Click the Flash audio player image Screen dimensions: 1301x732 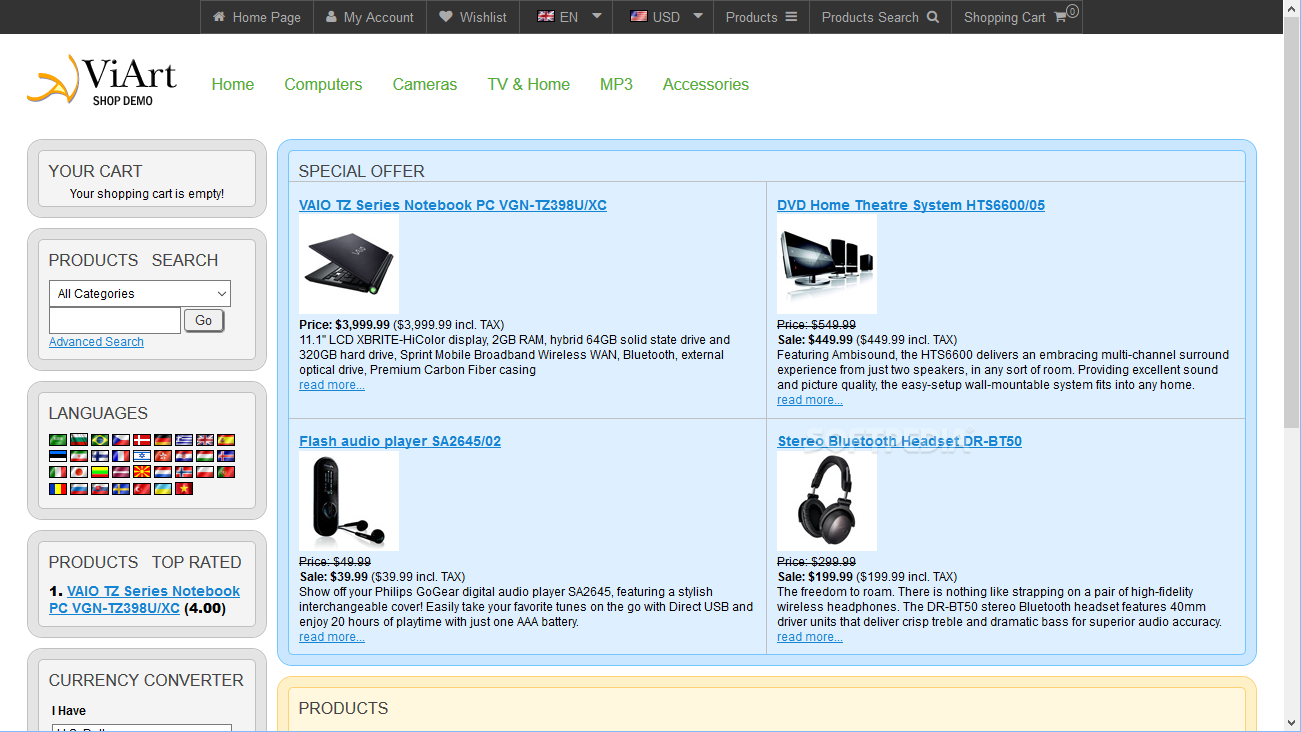pyautogui.click(x=349, y=500)
